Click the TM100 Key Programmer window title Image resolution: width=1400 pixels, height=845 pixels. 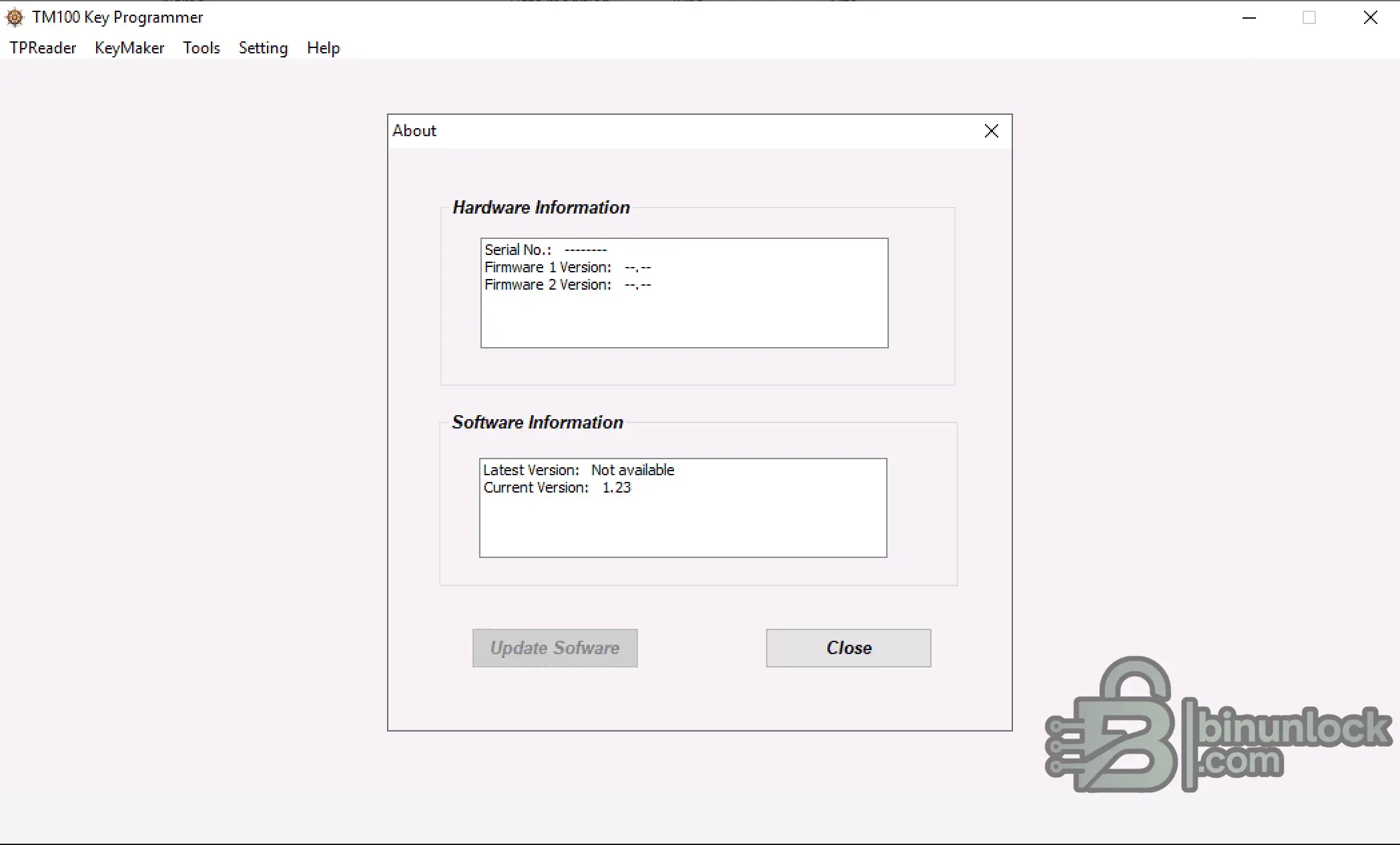pos(117,17)
